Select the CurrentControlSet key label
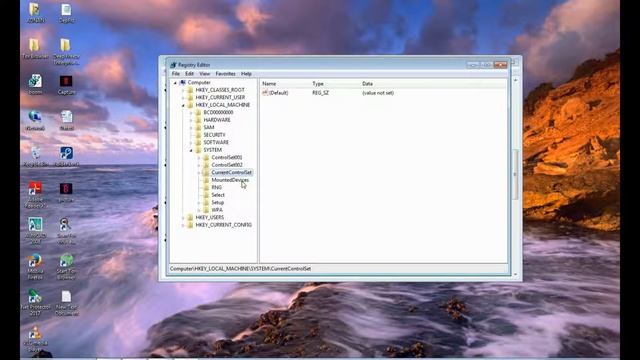Viewport: 640px width, 360px height. 231,173
